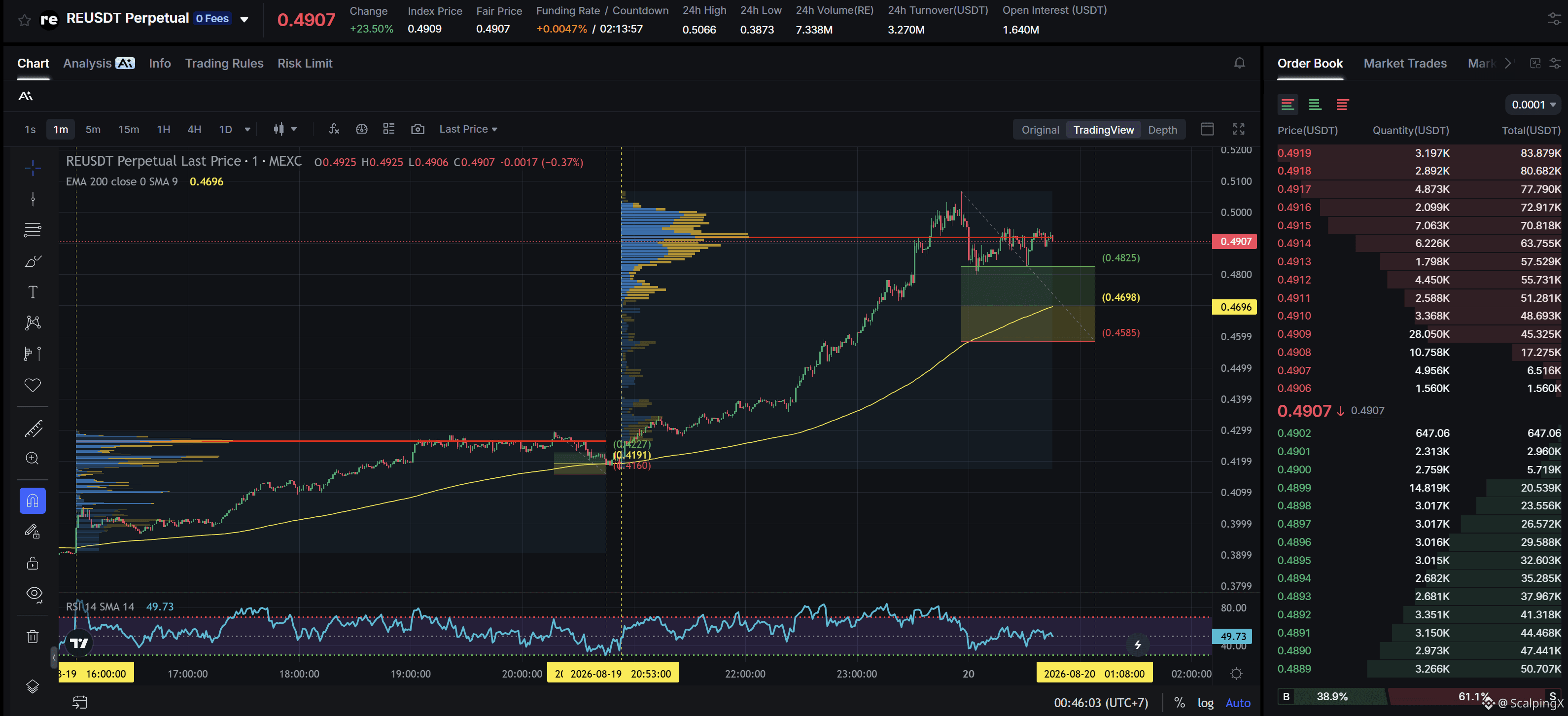
Task: Show bids-only order book view
Action: (x=1315, y=105)
